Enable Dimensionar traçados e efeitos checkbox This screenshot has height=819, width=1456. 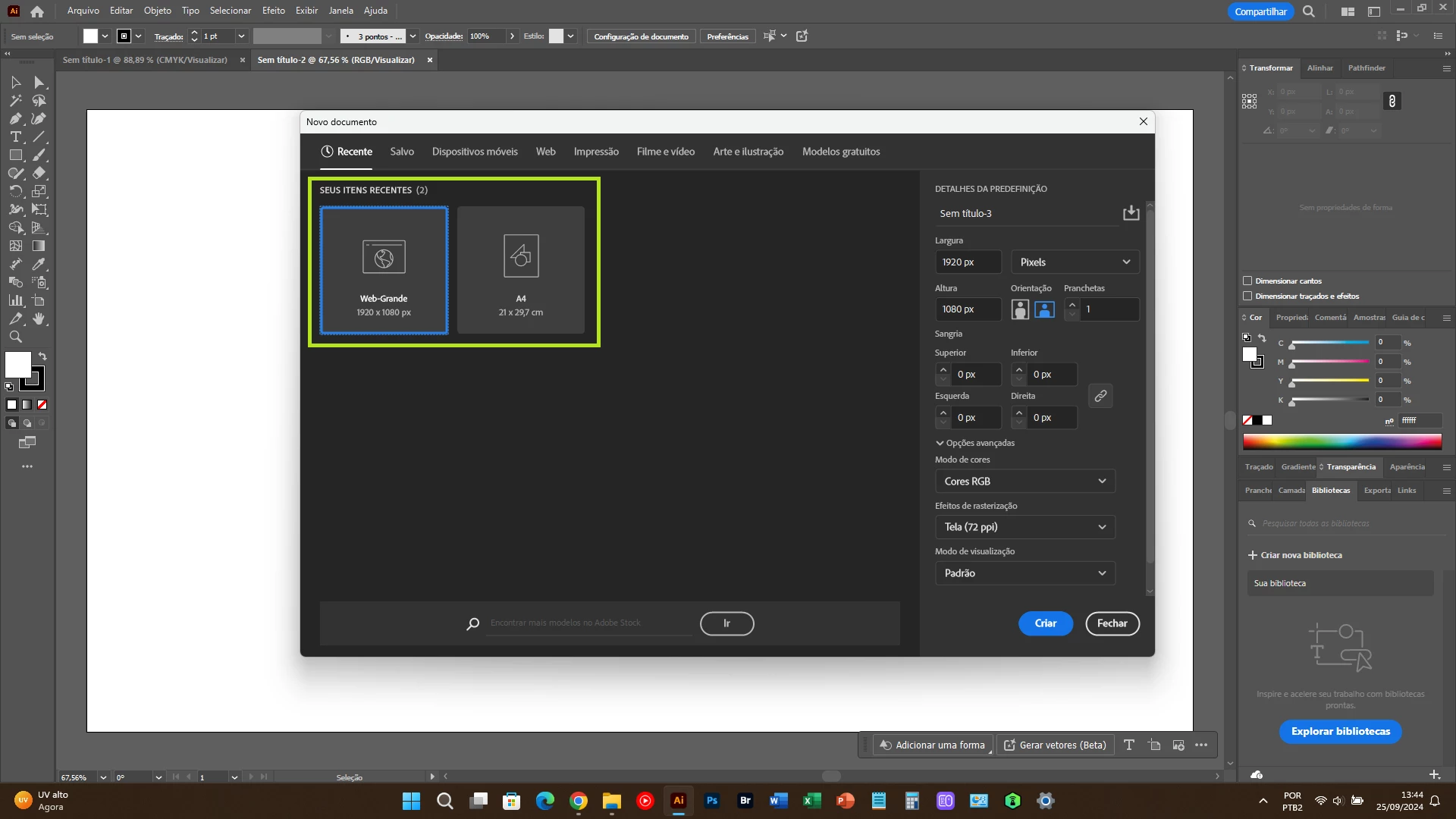tap(1247, 297)
